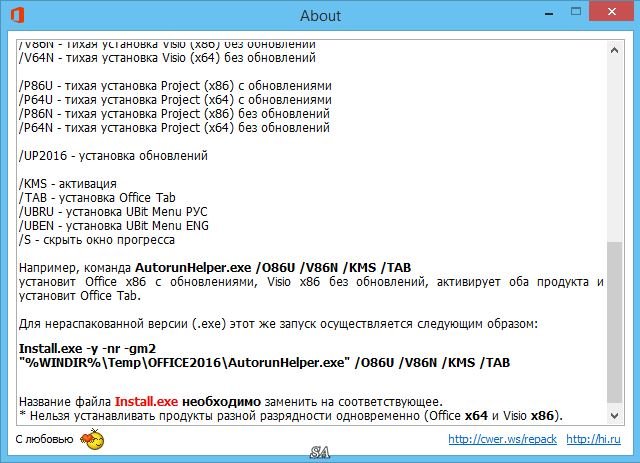
Task: Click bold AutorunHelper.exe /O86U /V86N command
Action: click(273, 267)
